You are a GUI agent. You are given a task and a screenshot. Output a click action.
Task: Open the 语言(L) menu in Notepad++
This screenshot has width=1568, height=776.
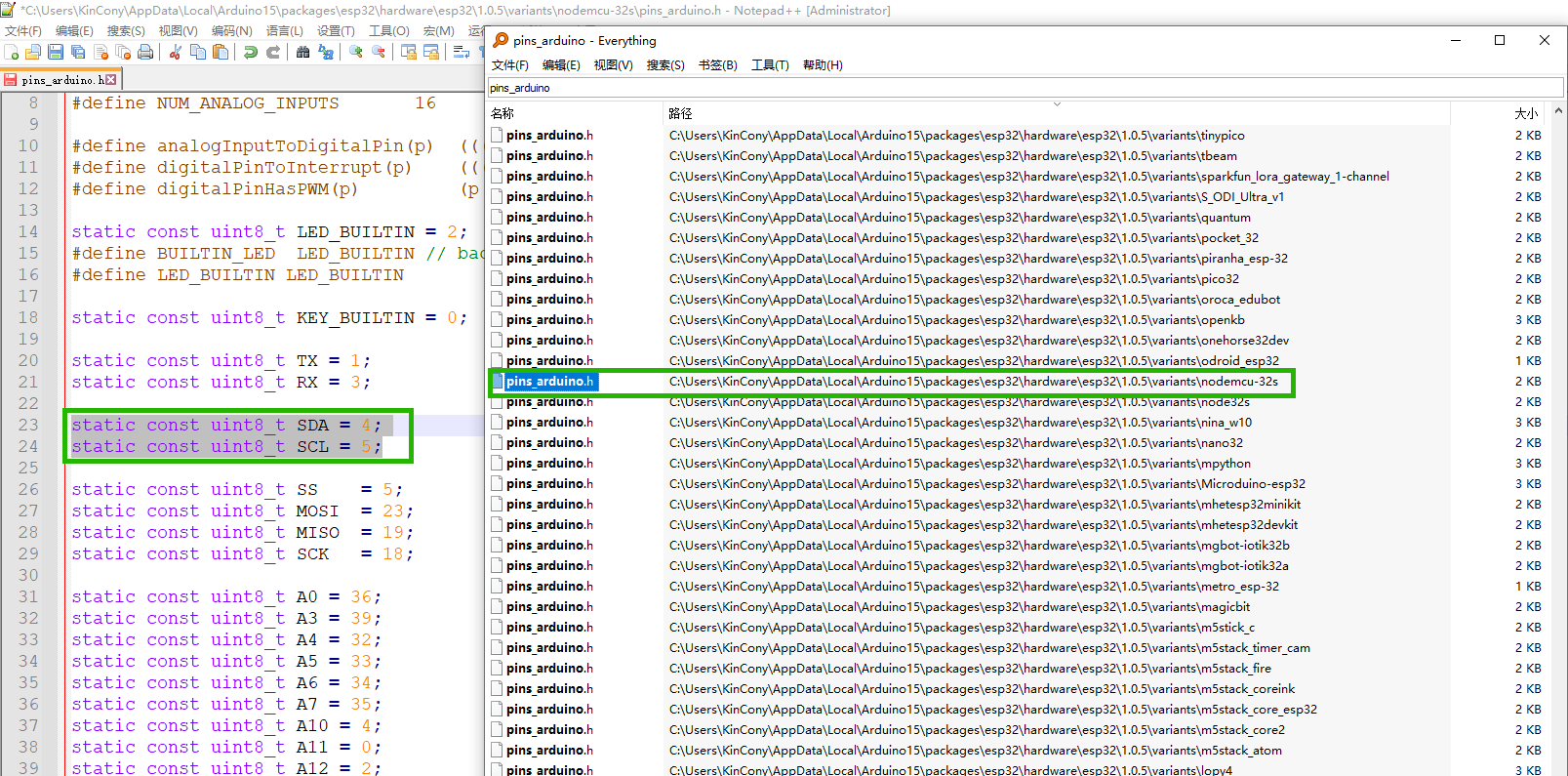[284, 31]
